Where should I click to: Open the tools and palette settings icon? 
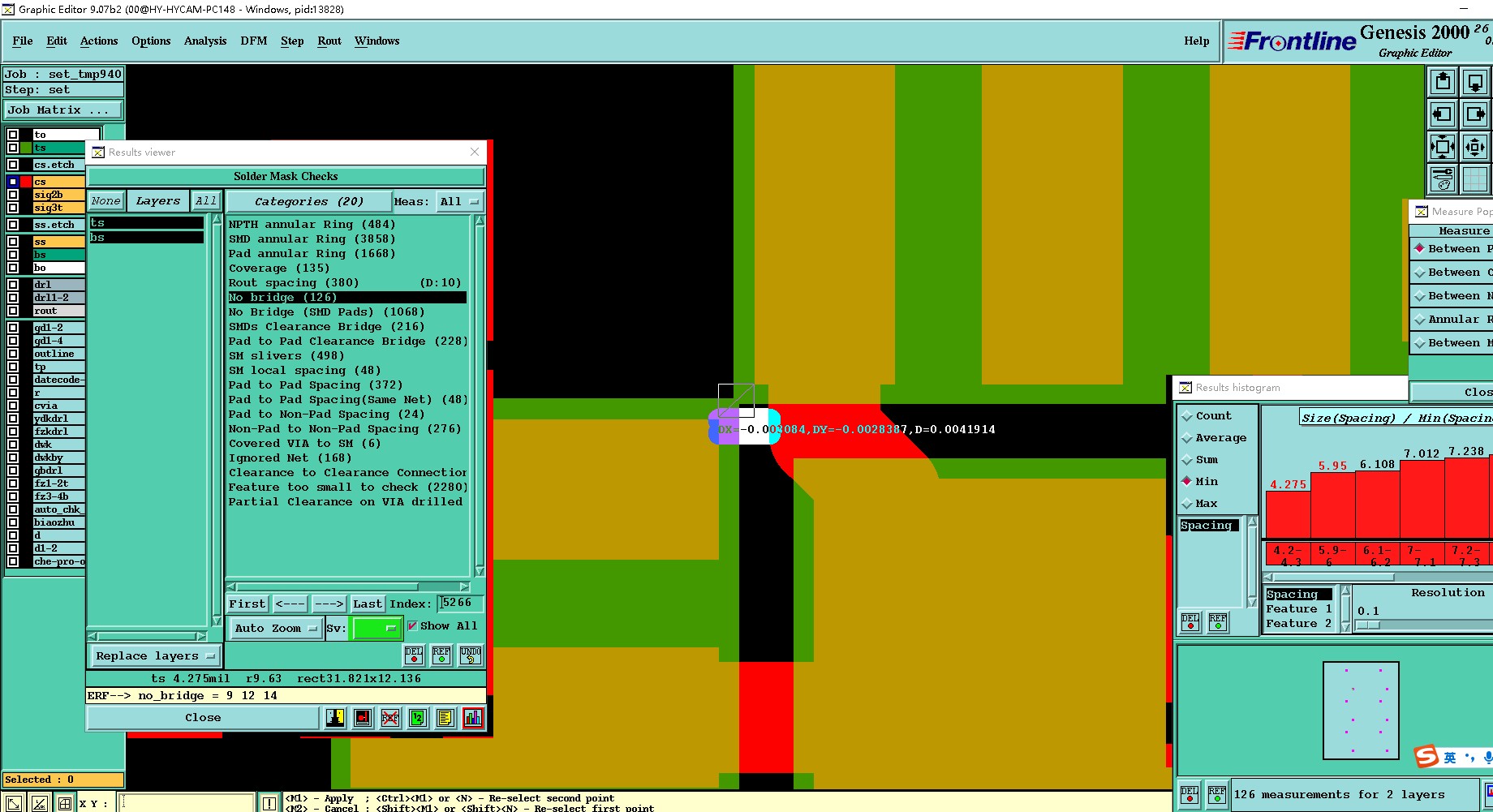point(1443,179)
